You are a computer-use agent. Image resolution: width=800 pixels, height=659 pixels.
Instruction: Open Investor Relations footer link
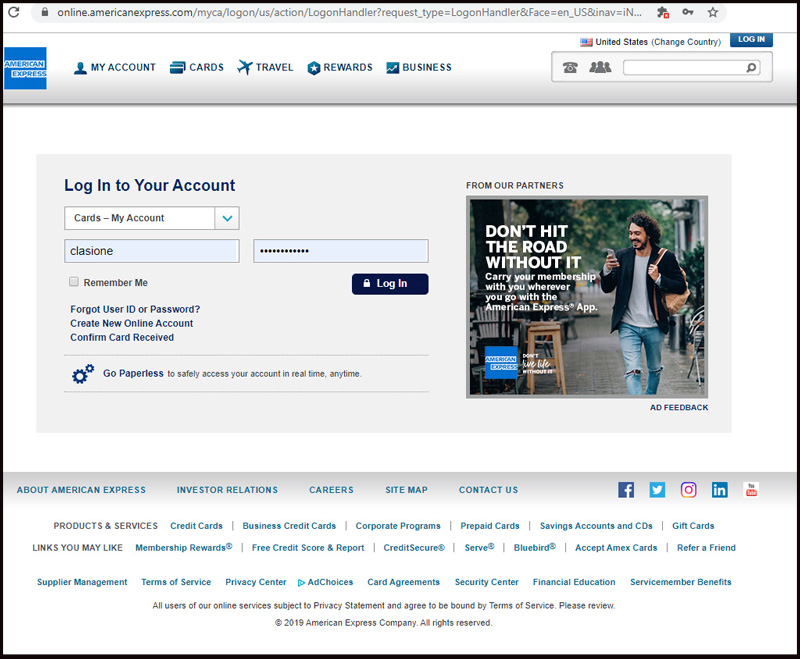tap(227, 490)
